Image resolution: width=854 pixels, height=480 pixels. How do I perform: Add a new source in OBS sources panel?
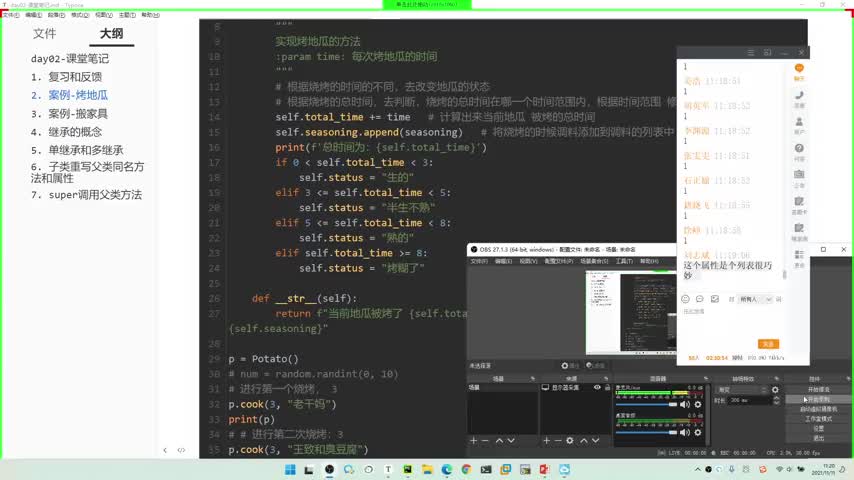546,440
